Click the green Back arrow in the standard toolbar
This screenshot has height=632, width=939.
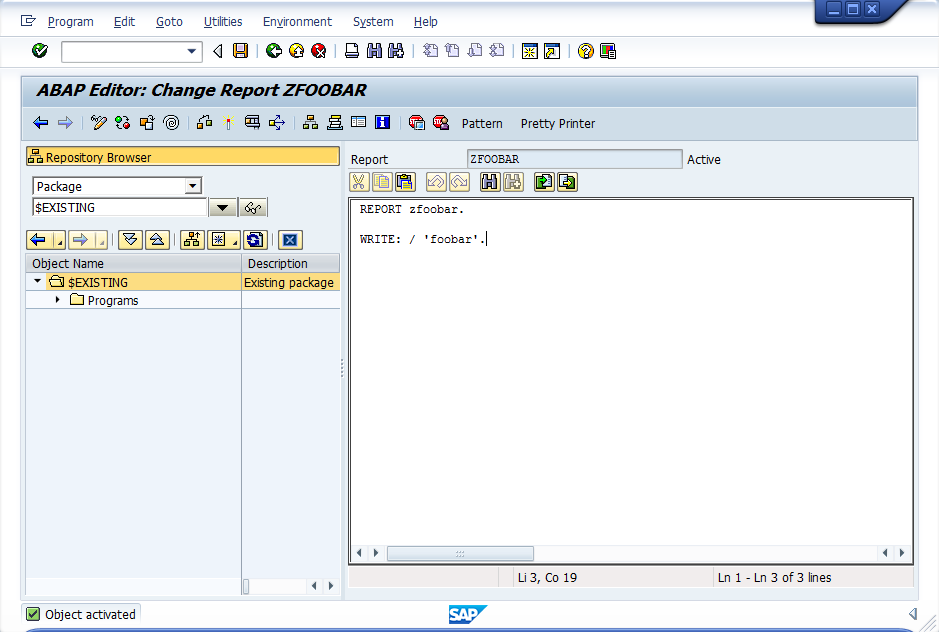pos(274,51)
